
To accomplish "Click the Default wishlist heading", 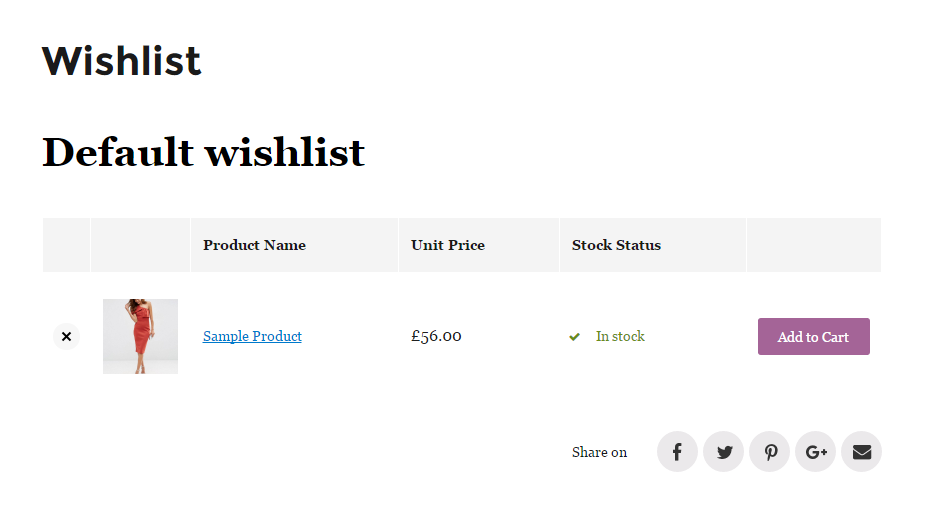I will pyautogui.click(x=204, y=152).
